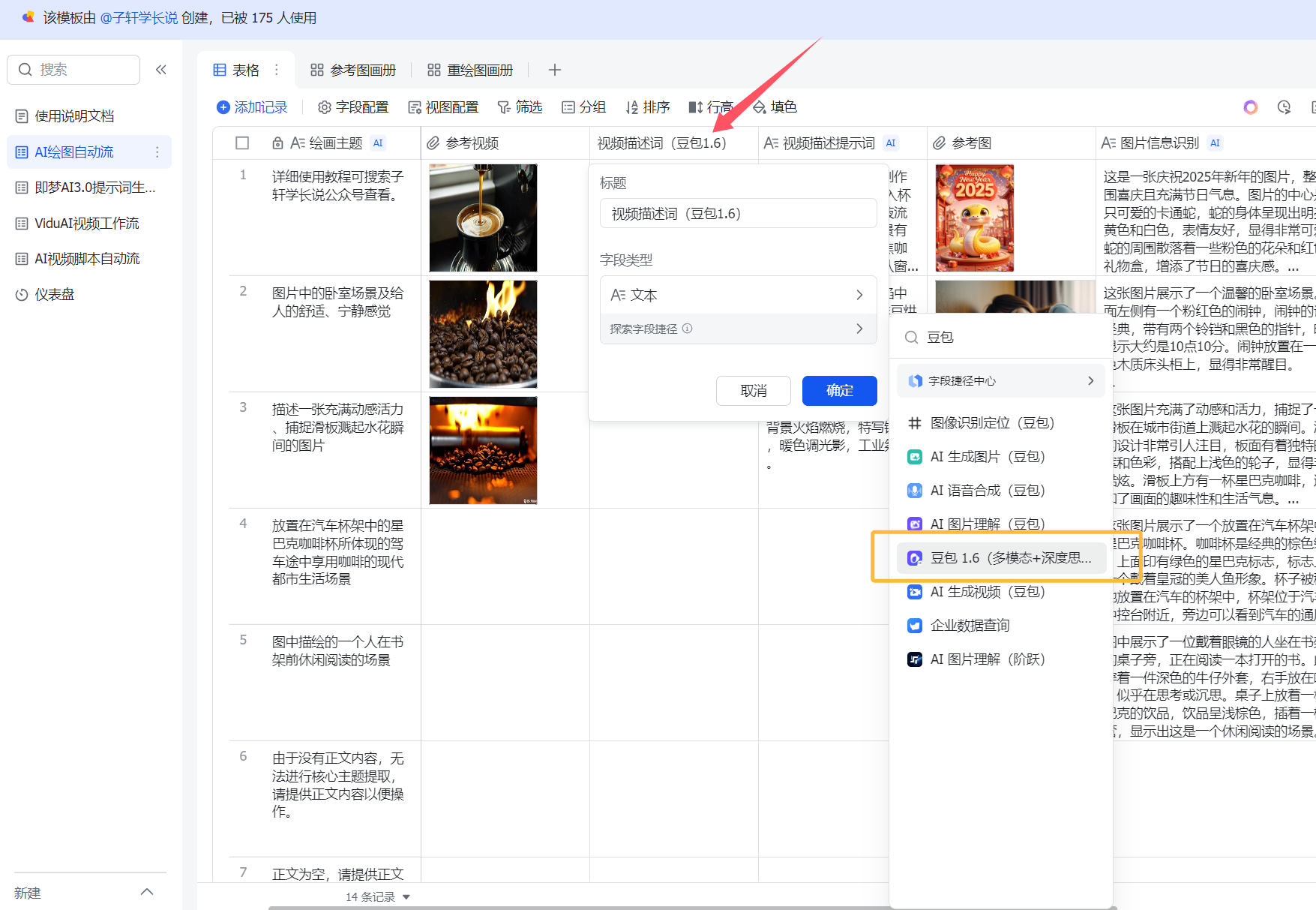Expand 字段捷径中心 entry

1001,381
